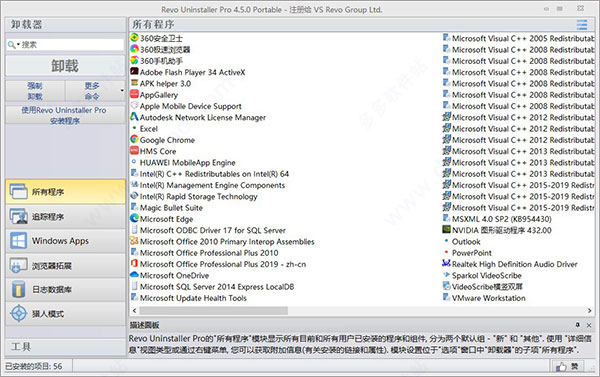The width and height of the screenshot is (600, 377).
Task: Switch to 所有程序 section
Action: coord(65,192)
